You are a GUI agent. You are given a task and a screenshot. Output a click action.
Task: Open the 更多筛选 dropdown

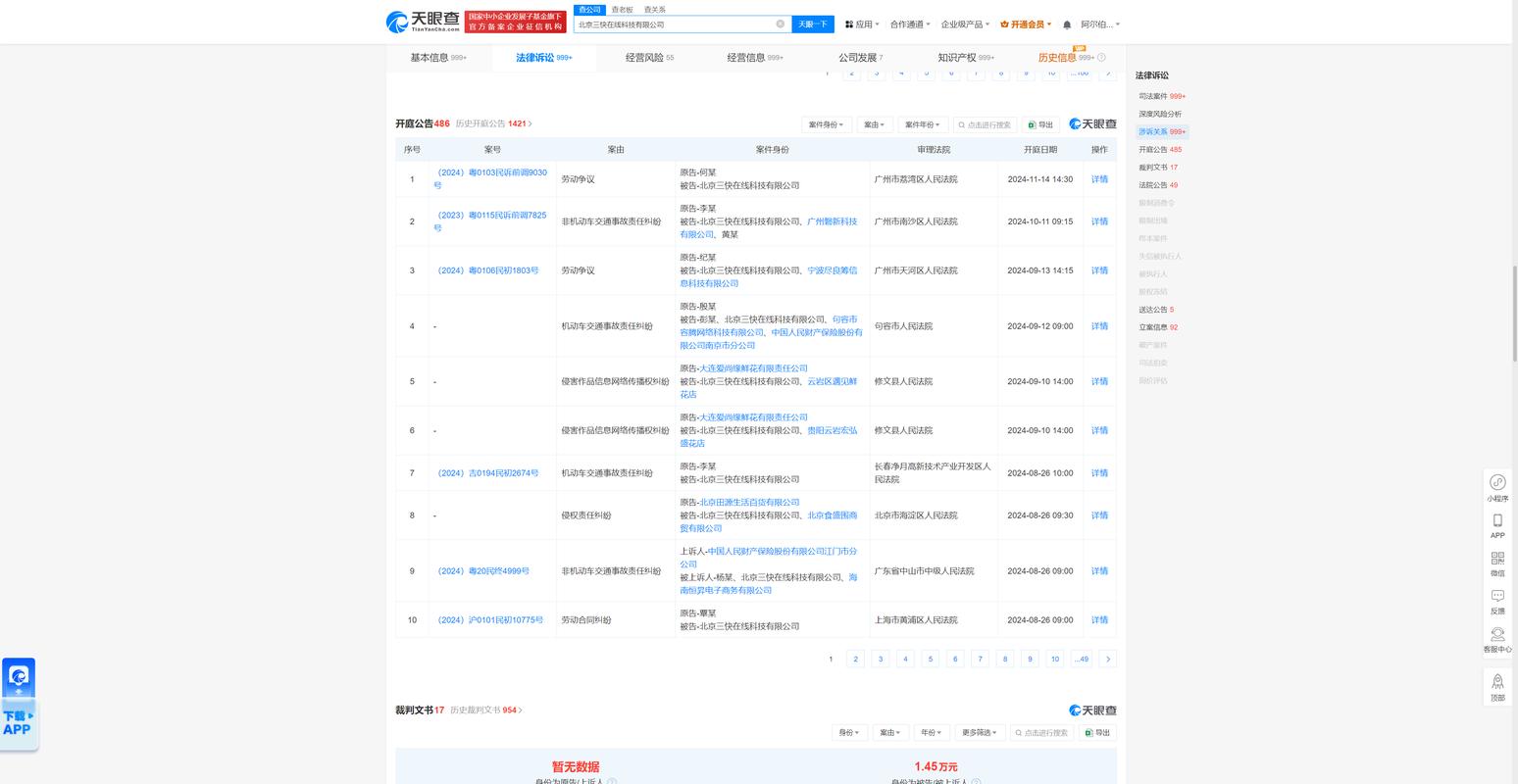pyautogui.click(x=979, y=732)
